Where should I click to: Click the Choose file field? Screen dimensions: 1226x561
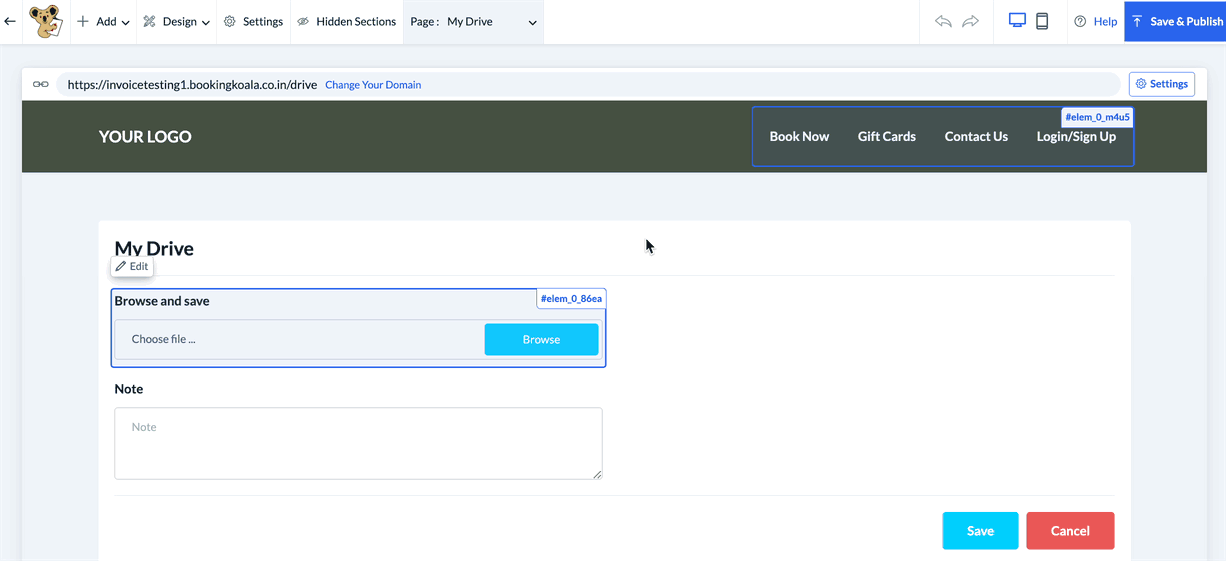[x=299, y=339]
